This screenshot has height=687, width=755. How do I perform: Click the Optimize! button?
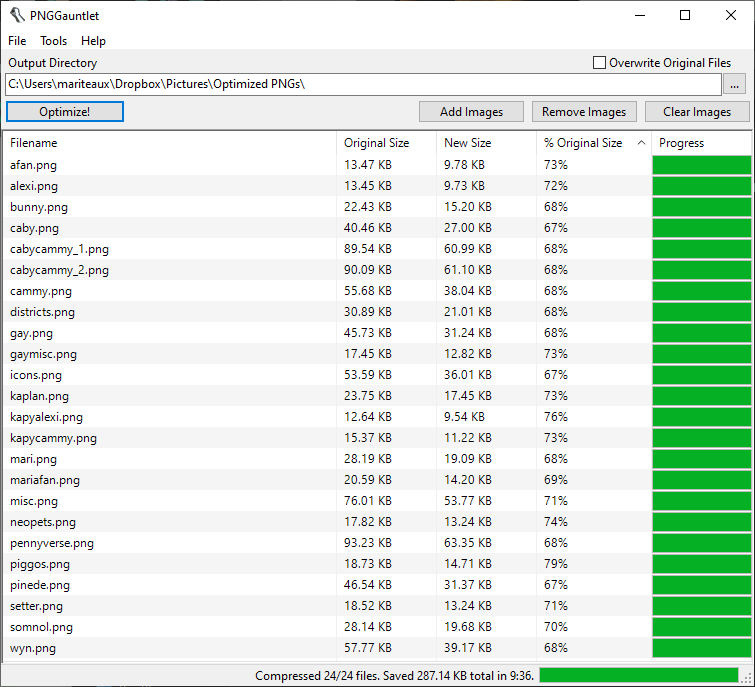point(65,112)
